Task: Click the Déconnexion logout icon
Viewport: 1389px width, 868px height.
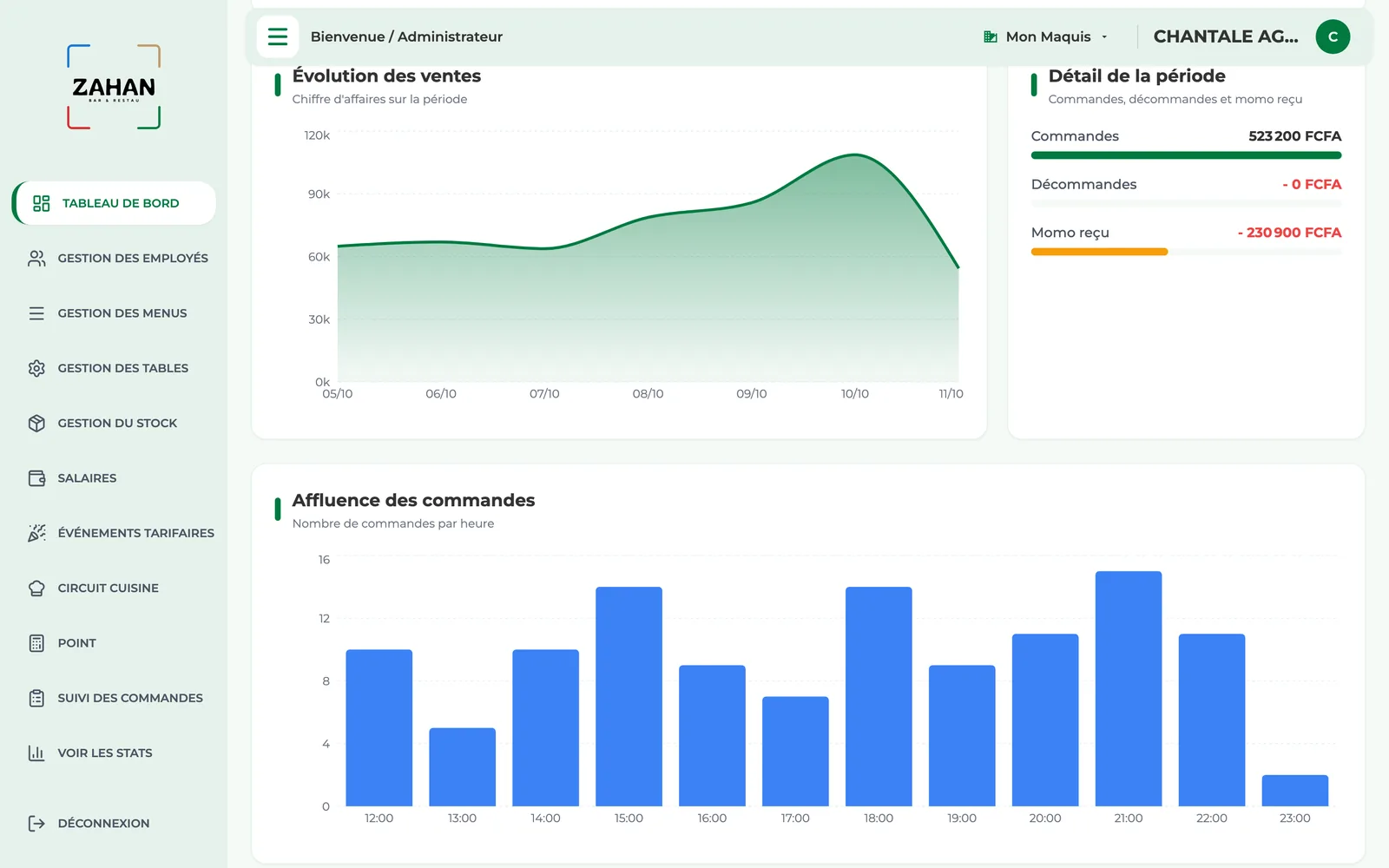Action: (36, 823)
